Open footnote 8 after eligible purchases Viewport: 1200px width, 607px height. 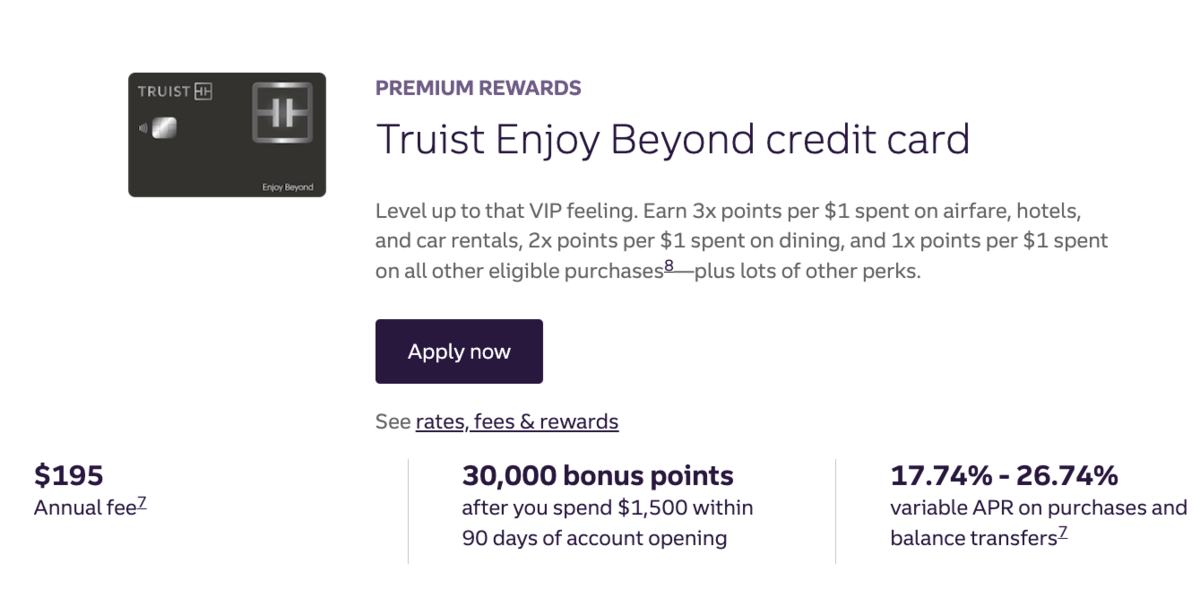click(670, 266)
